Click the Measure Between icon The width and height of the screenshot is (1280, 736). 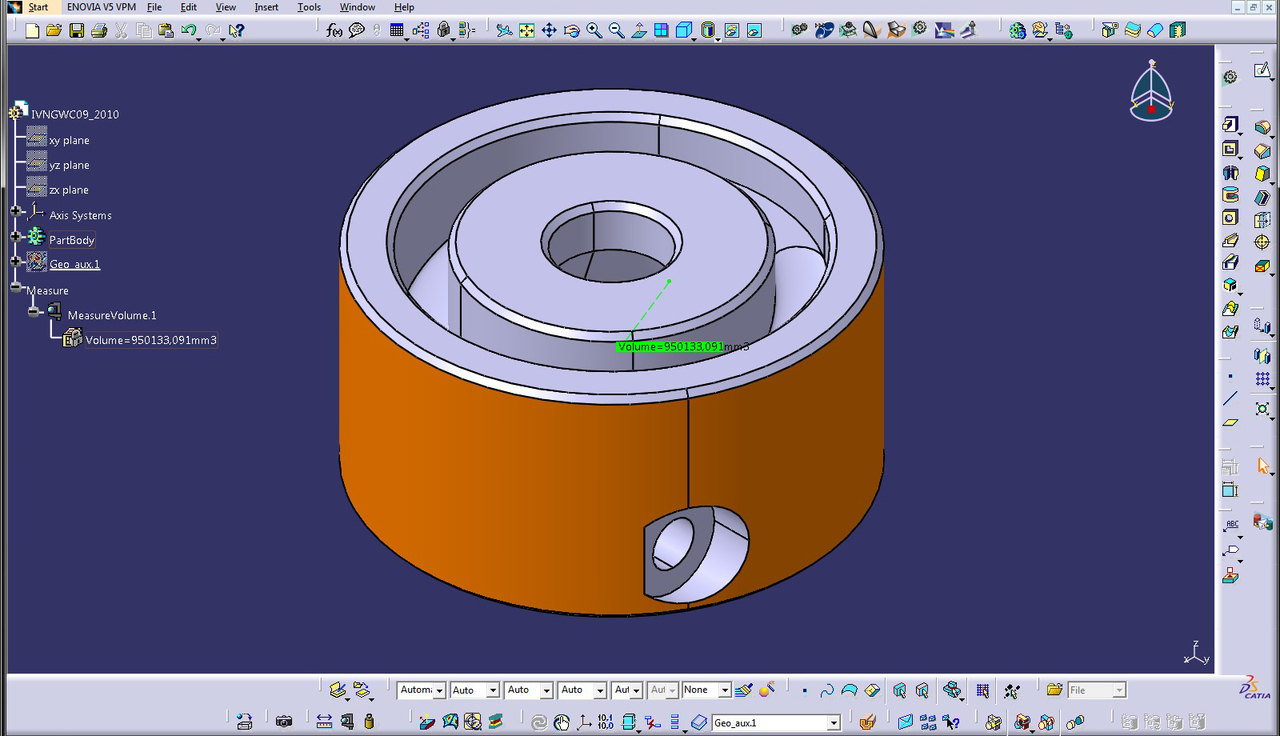(x=324, y=721)
